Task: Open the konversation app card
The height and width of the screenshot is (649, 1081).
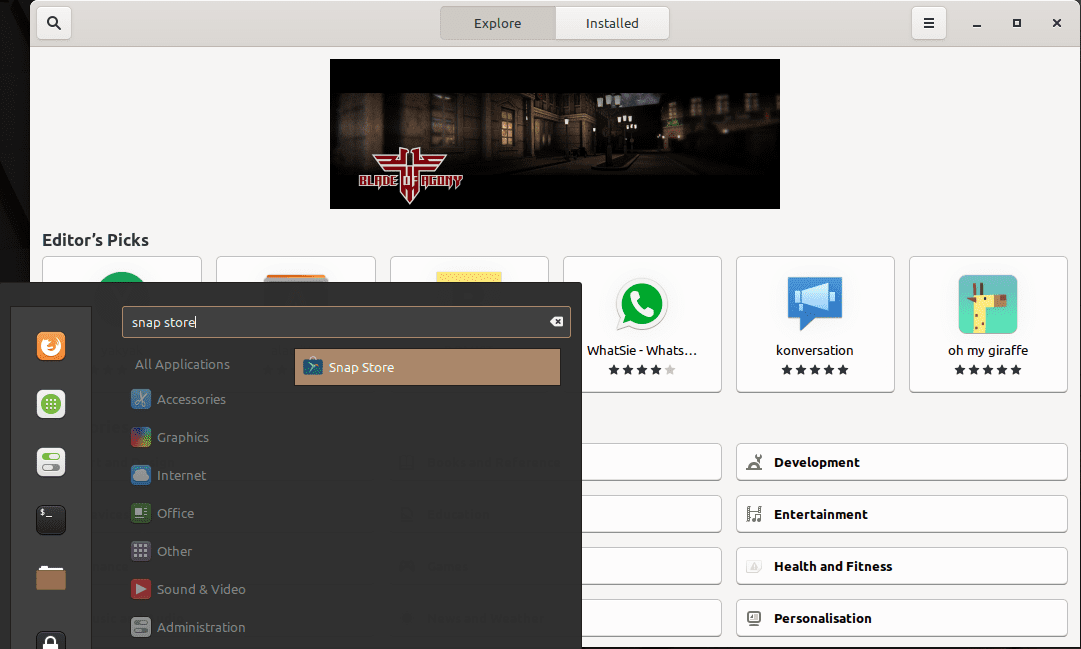Action: click(x=815, y=324)
